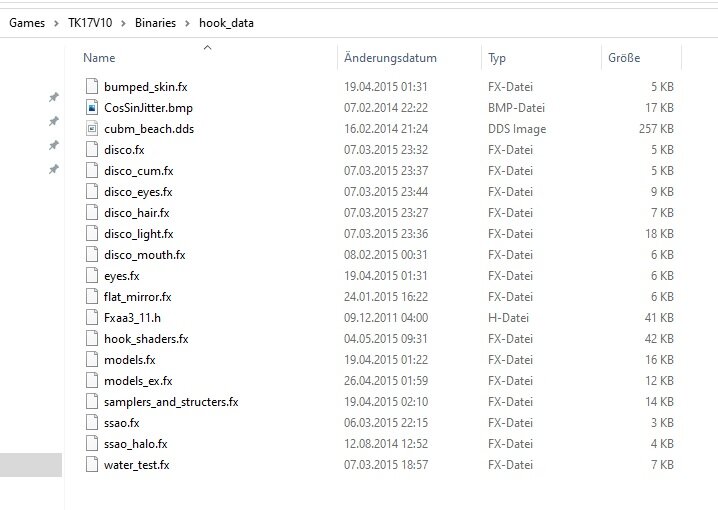This screenshot has height=510, width=718.
Task: Sort files by Größe column header
Action: [624, 58]
